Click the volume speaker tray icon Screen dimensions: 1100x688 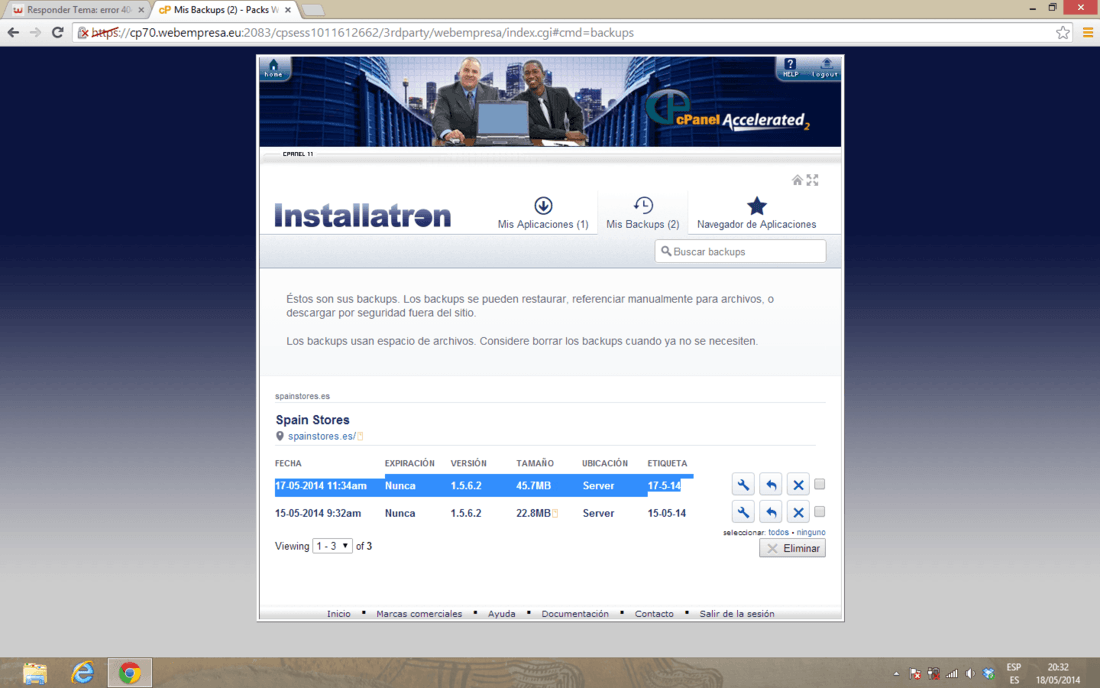pos(970,674)
